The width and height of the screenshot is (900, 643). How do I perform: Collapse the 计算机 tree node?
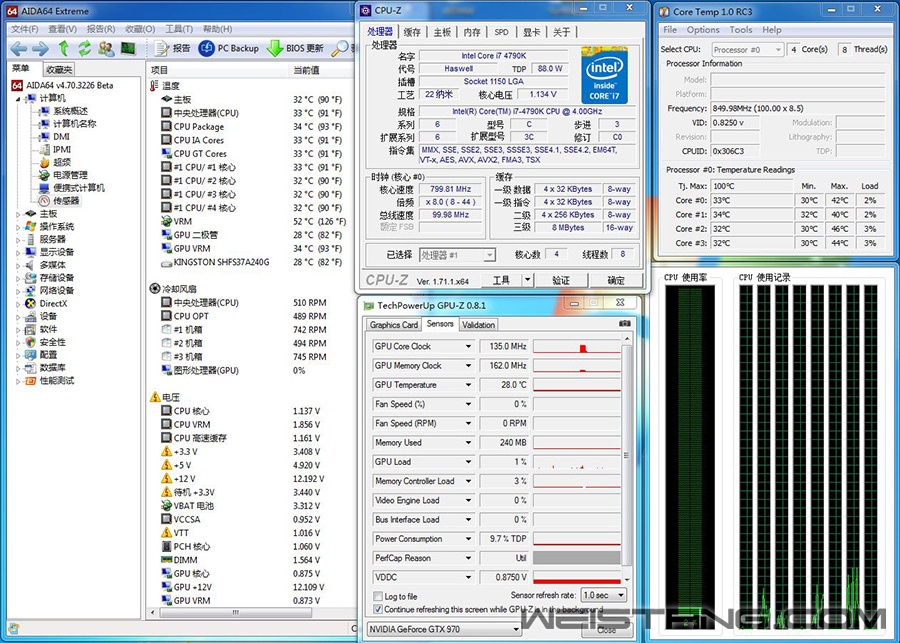tap(18, 98)
